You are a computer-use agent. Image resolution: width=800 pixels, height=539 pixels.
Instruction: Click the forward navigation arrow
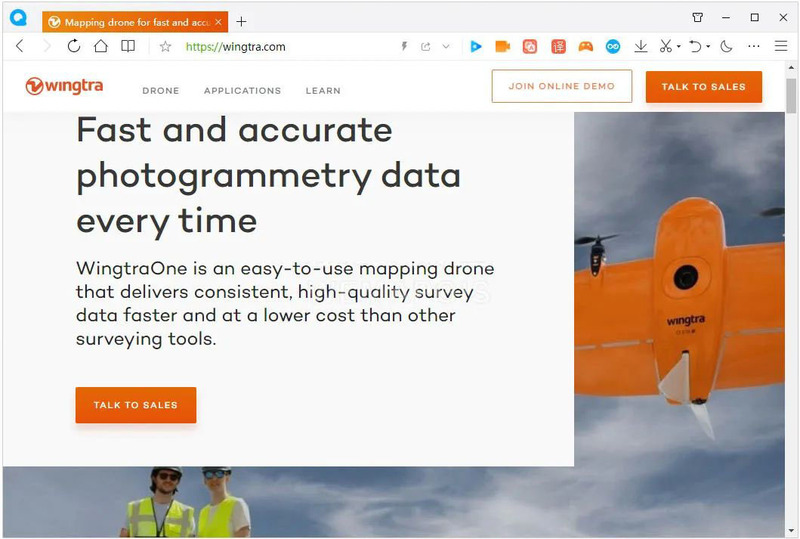(47, 46)
